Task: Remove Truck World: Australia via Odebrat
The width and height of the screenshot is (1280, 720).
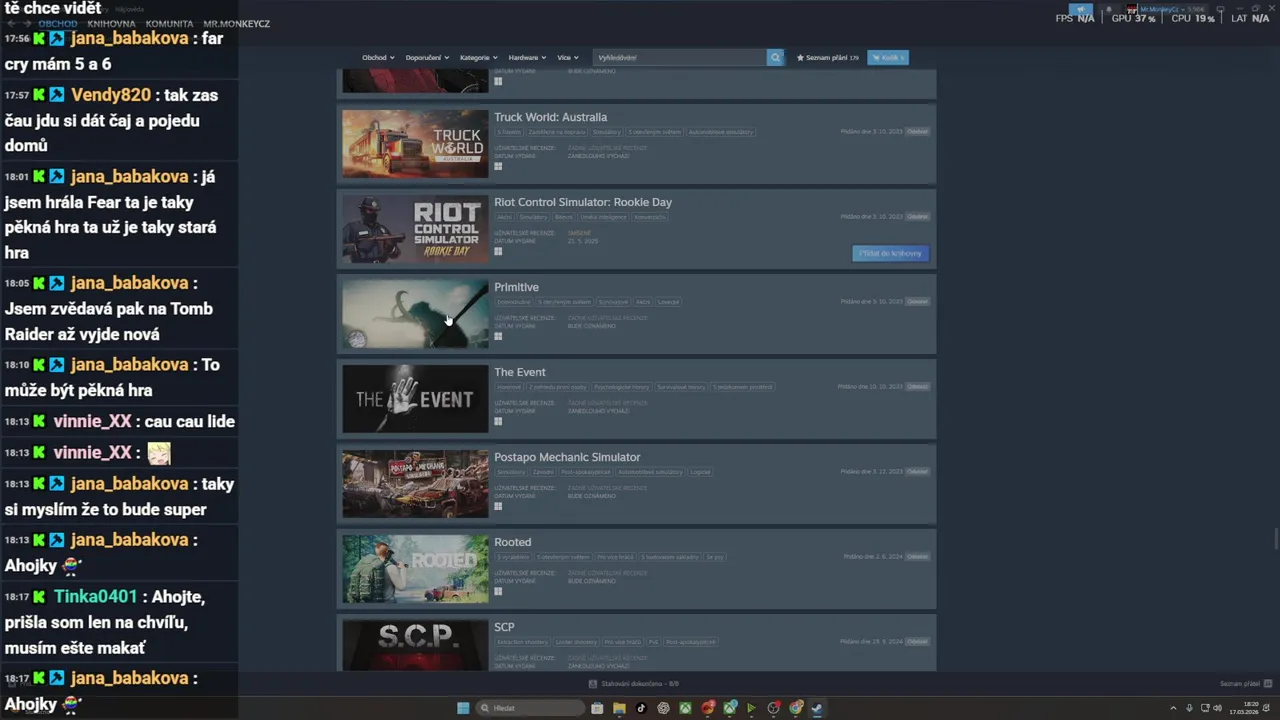Action: (x=917, y=131)
